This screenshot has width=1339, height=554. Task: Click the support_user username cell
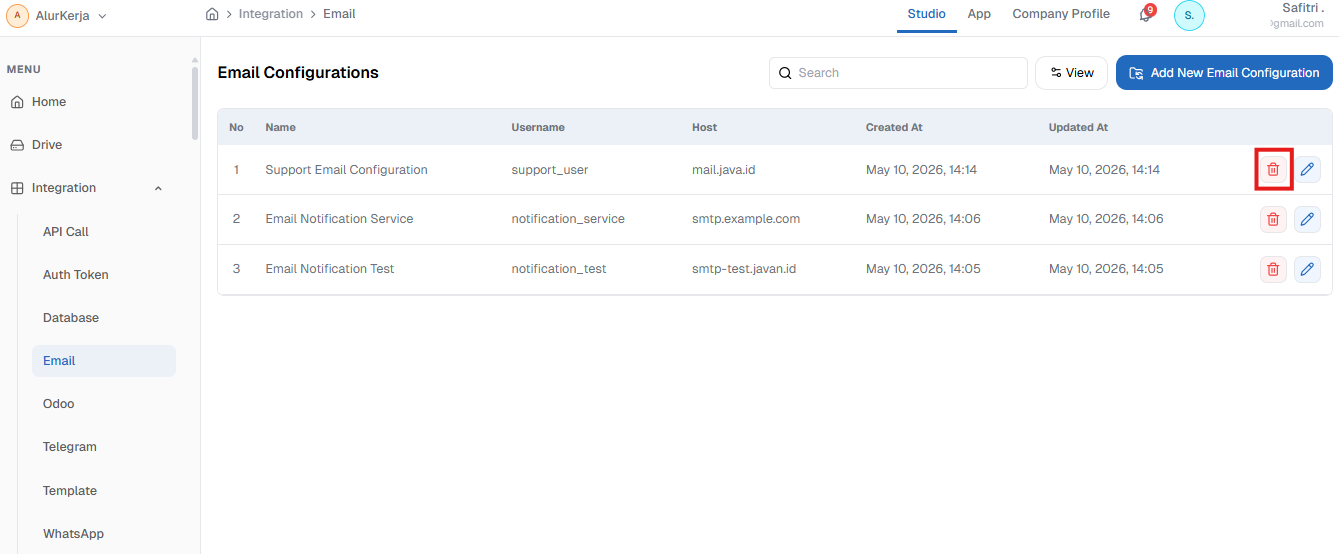pyautogui.click(x=550, y=170)
